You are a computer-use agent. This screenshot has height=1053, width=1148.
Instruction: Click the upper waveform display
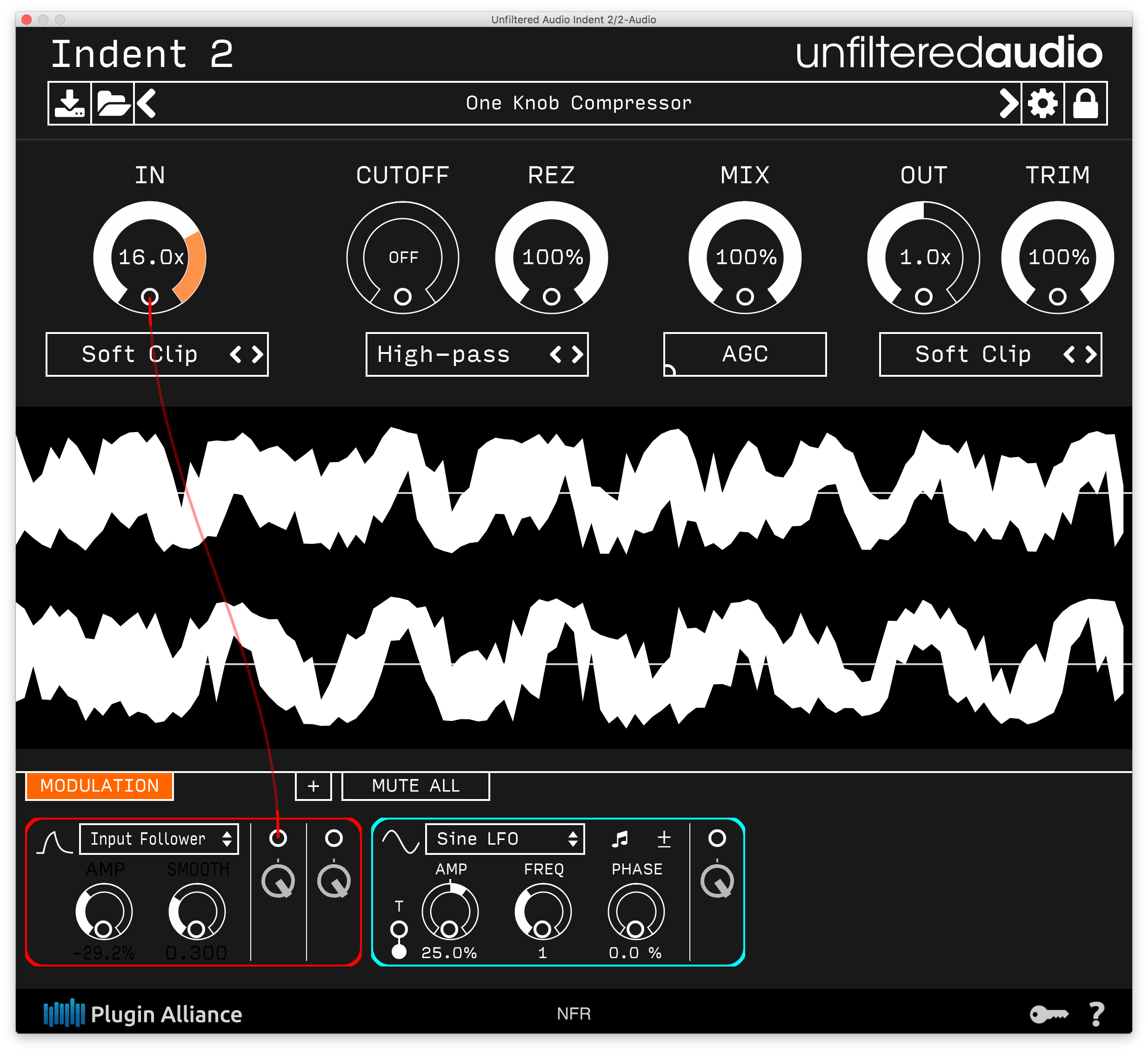pos(574,492)
